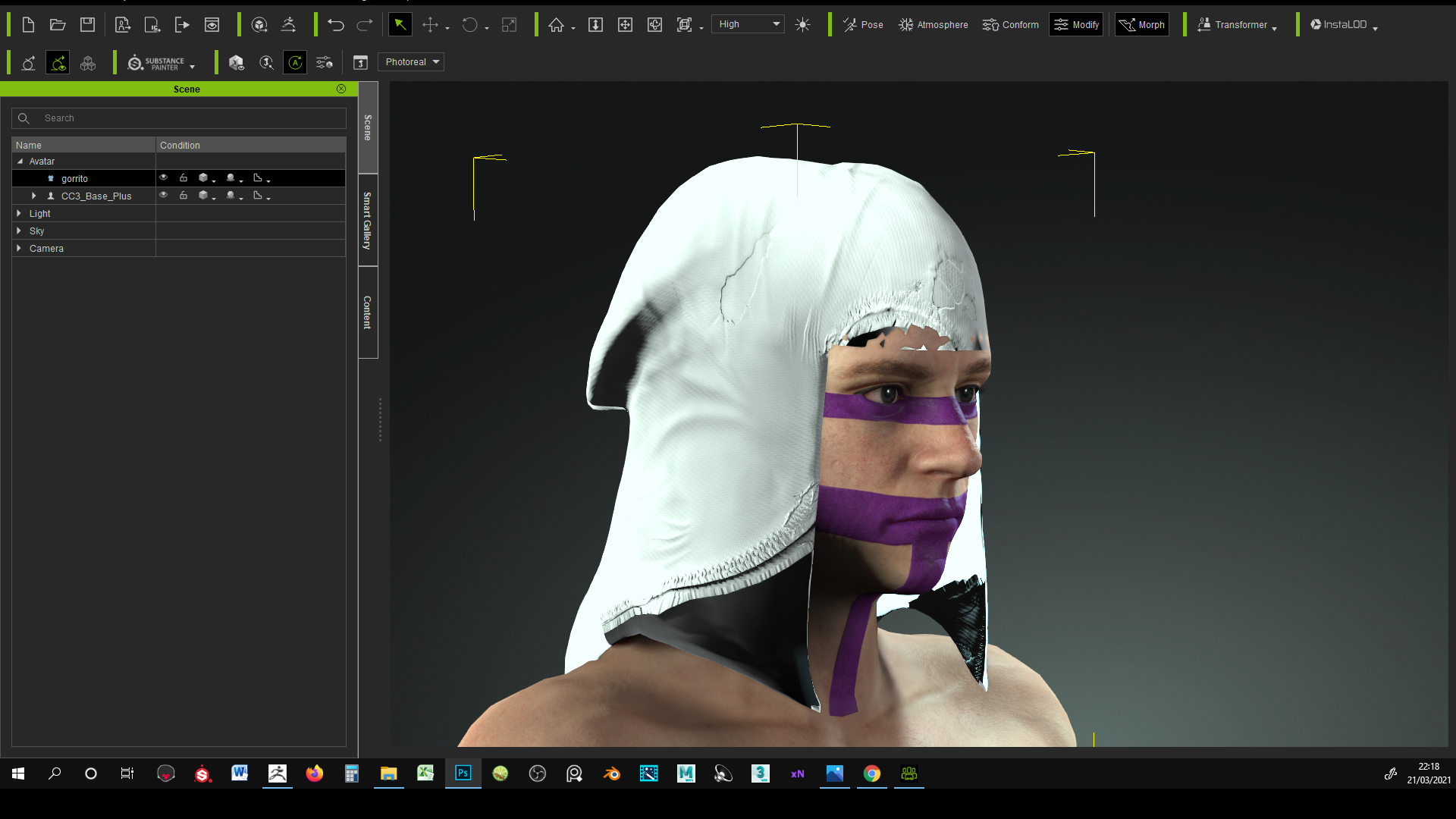This screenshot has width=1456, height=819.
Task: Click the Pose button
Action: click(864, 25)
